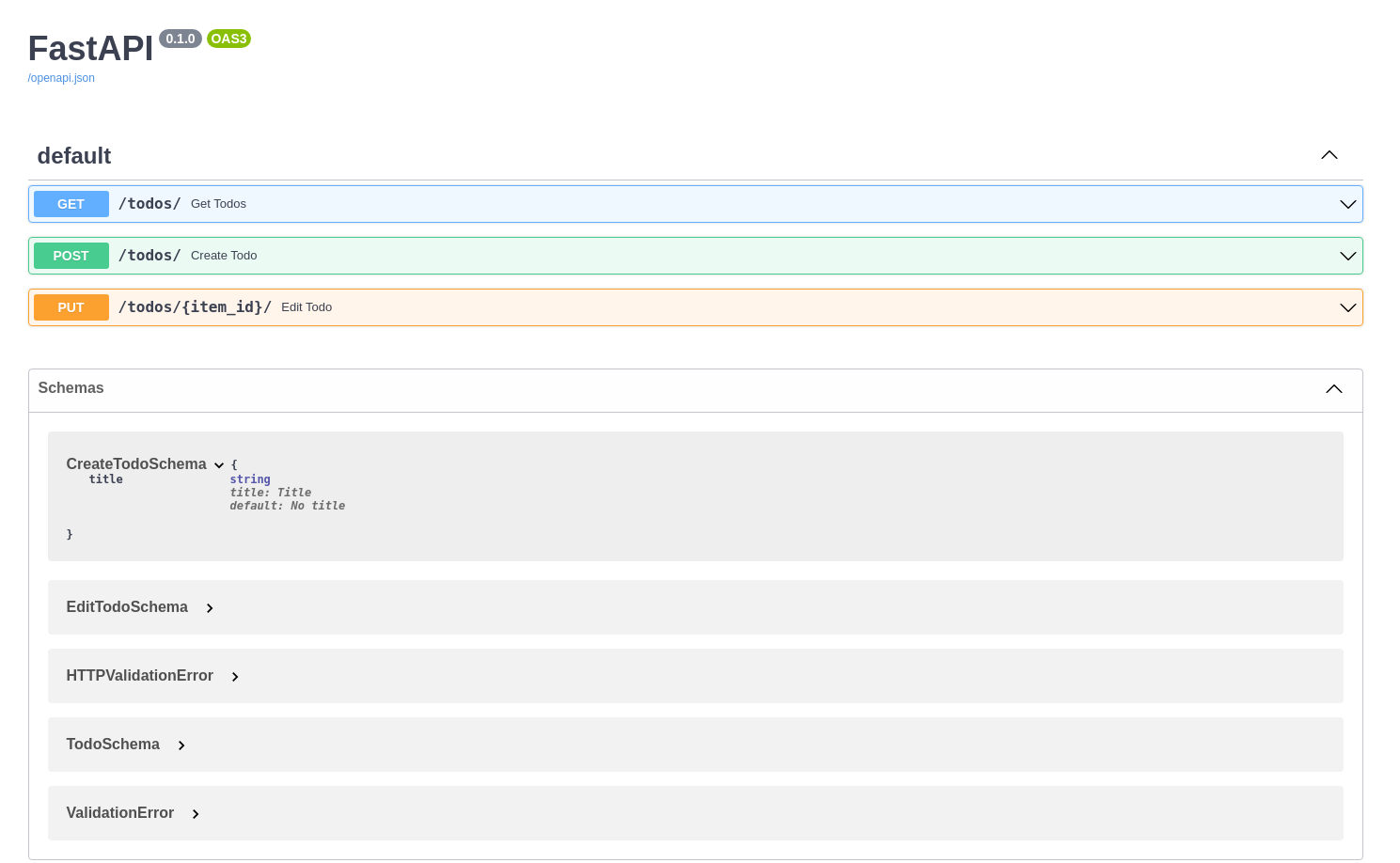Image resolution: width=1400 pixels, height=863 pixels.
Task: Click the 'Get Todos' summary text
Action: click(x=218, y=204)
